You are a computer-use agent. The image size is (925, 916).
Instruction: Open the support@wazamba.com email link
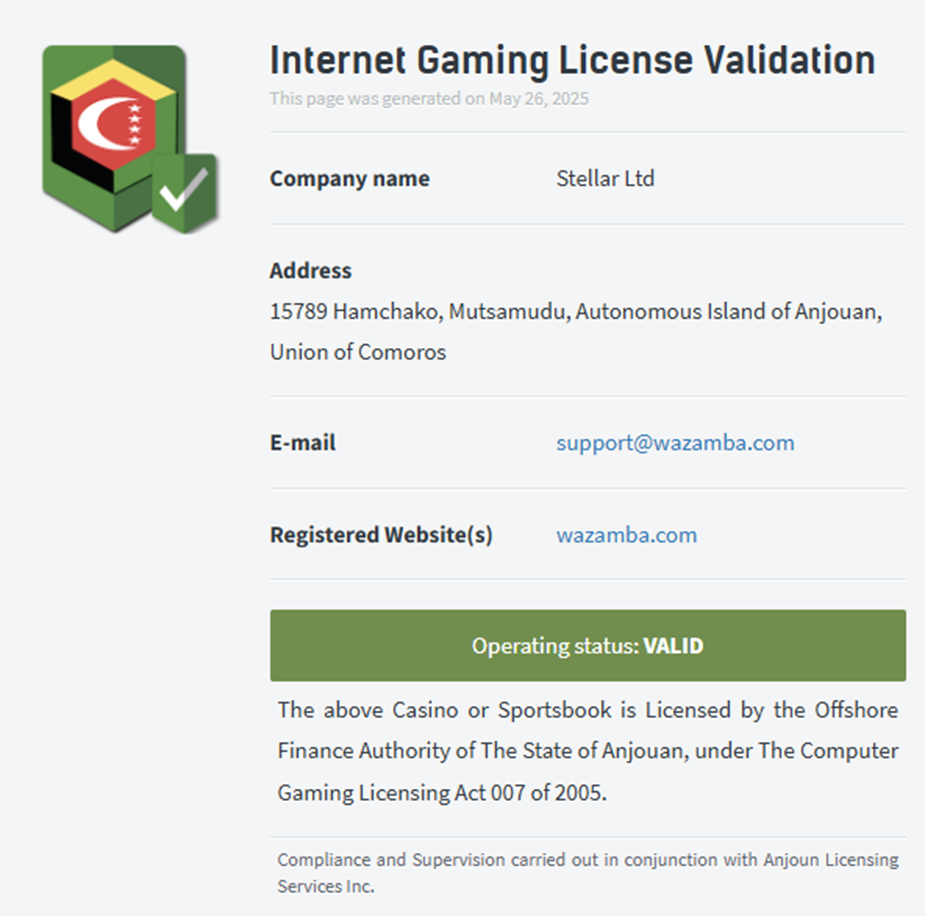pos(675,442)
